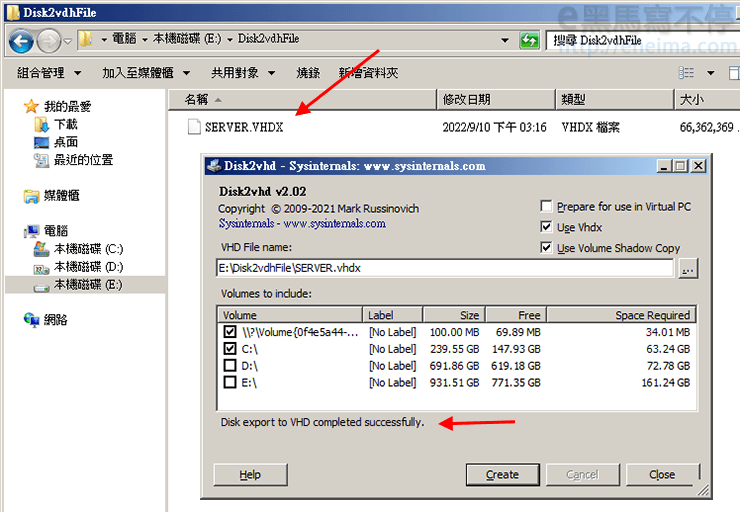Click the Help button

(x=251, y=474)
